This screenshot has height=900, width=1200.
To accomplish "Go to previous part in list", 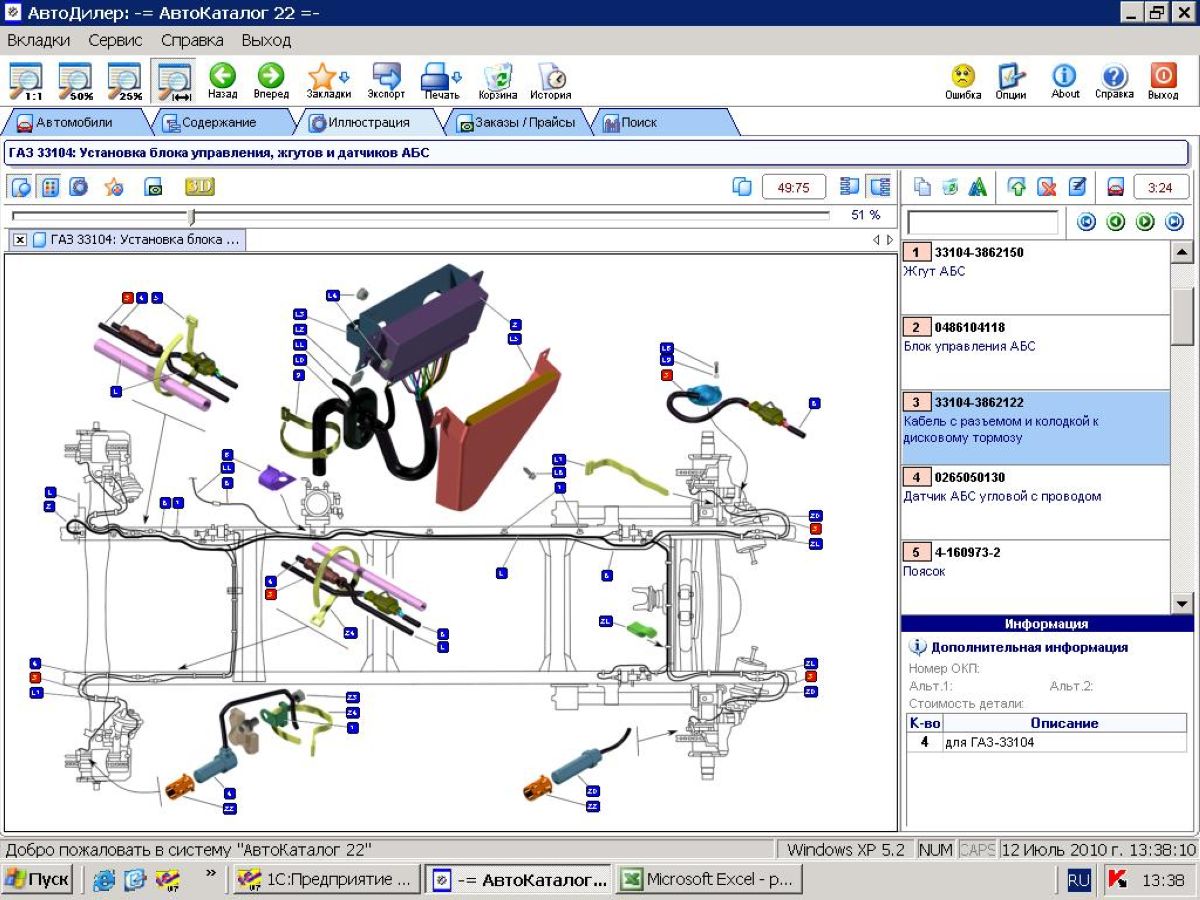I will tap(1116, 222).
